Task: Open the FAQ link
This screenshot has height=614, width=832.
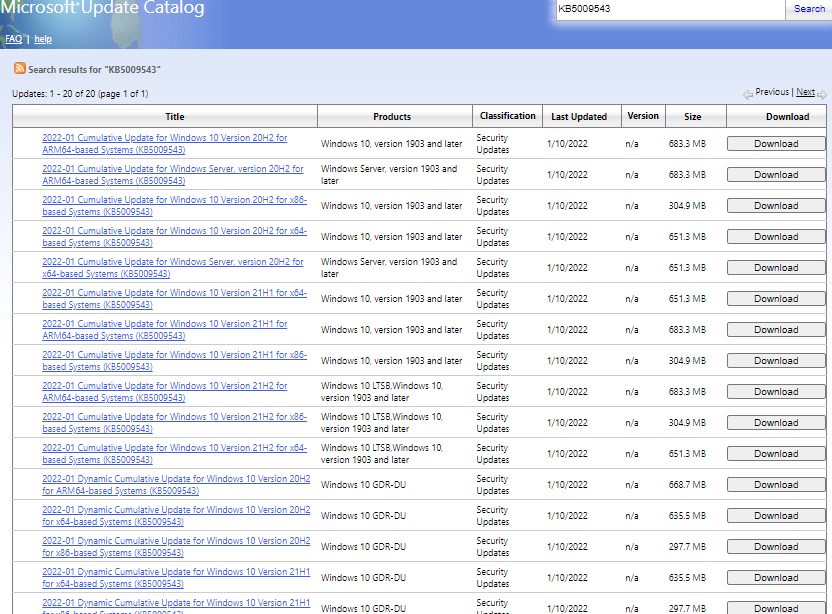Action: pos(13,39)
